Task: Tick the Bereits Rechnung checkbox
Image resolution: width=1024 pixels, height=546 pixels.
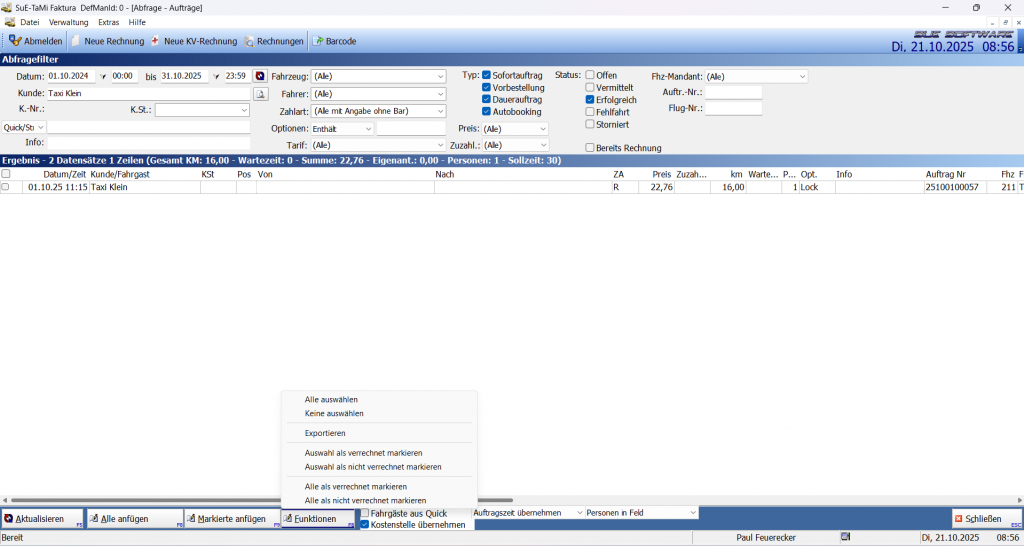Action: click(590, 148)
